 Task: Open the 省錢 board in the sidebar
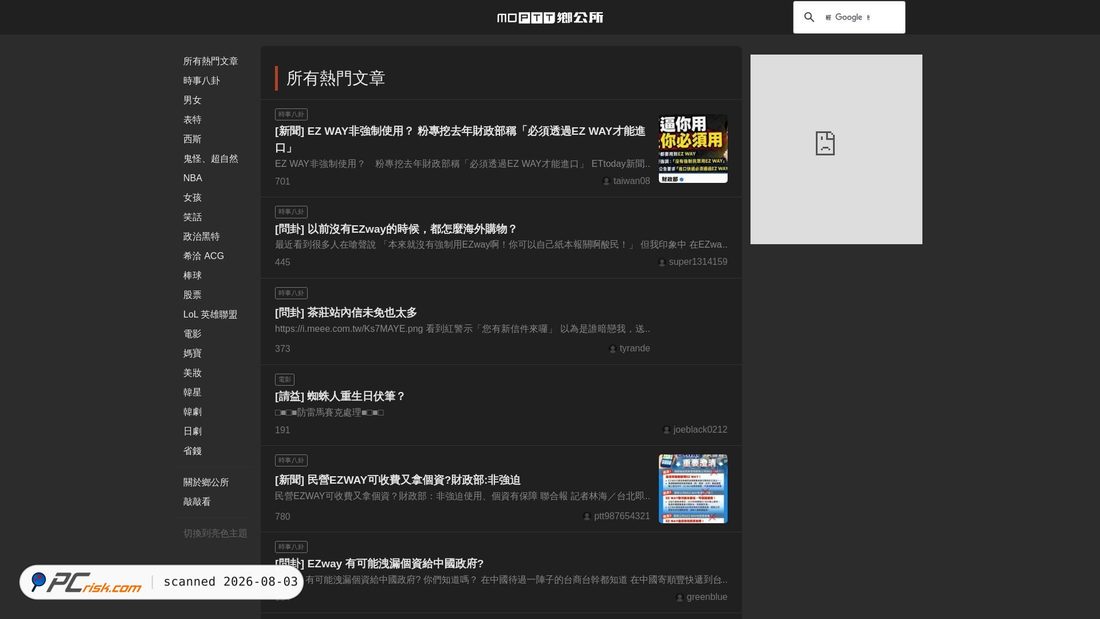[192, 451]
